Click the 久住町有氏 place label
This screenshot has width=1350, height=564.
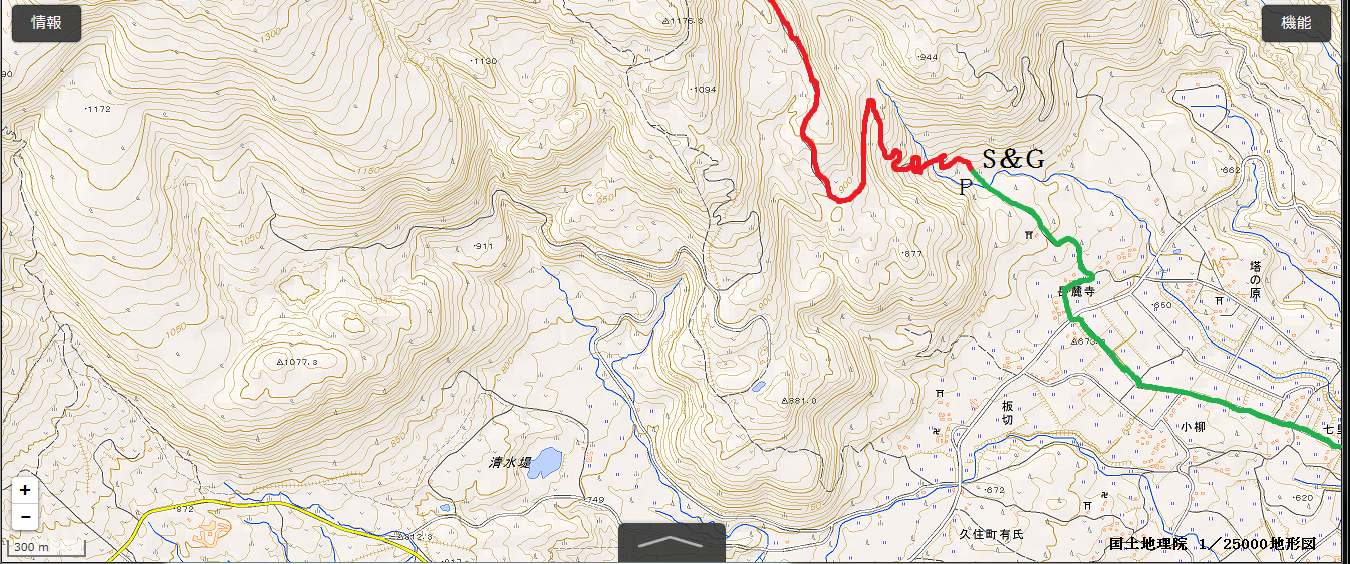pos(992,534)
